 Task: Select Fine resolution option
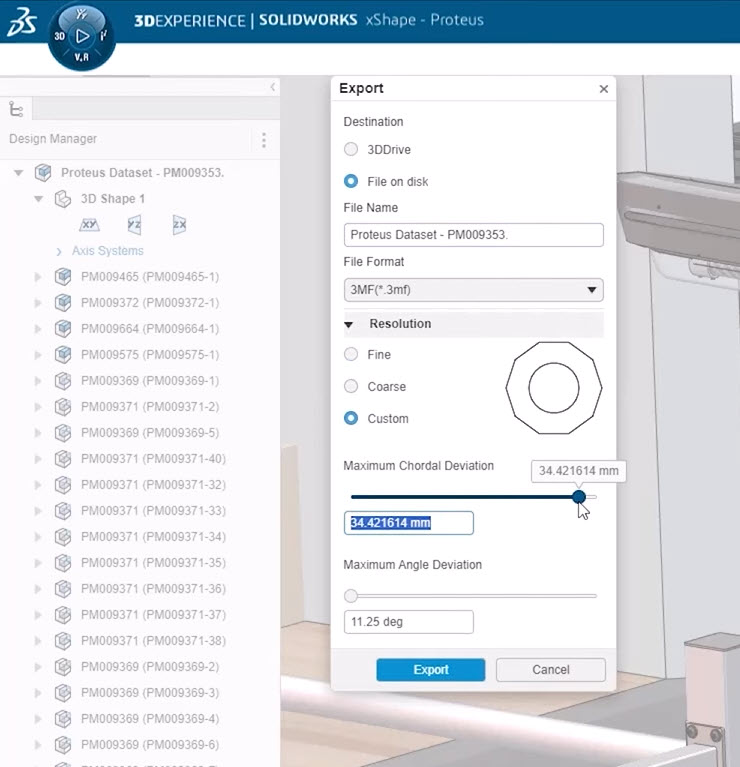(351, 355)
